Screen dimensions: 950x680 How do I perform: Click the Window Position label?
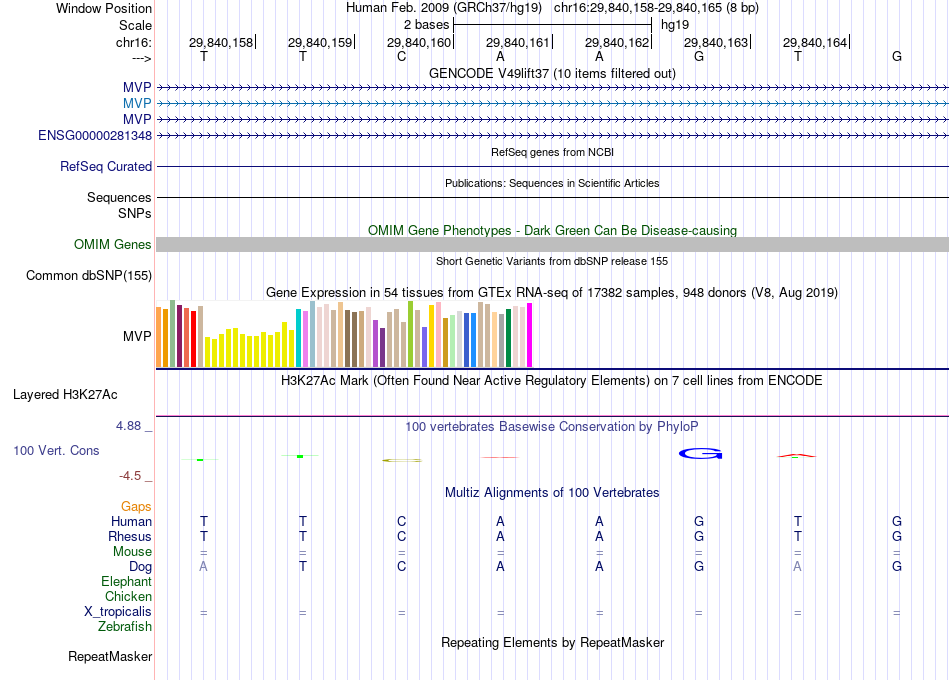click(x=104, y=9)
